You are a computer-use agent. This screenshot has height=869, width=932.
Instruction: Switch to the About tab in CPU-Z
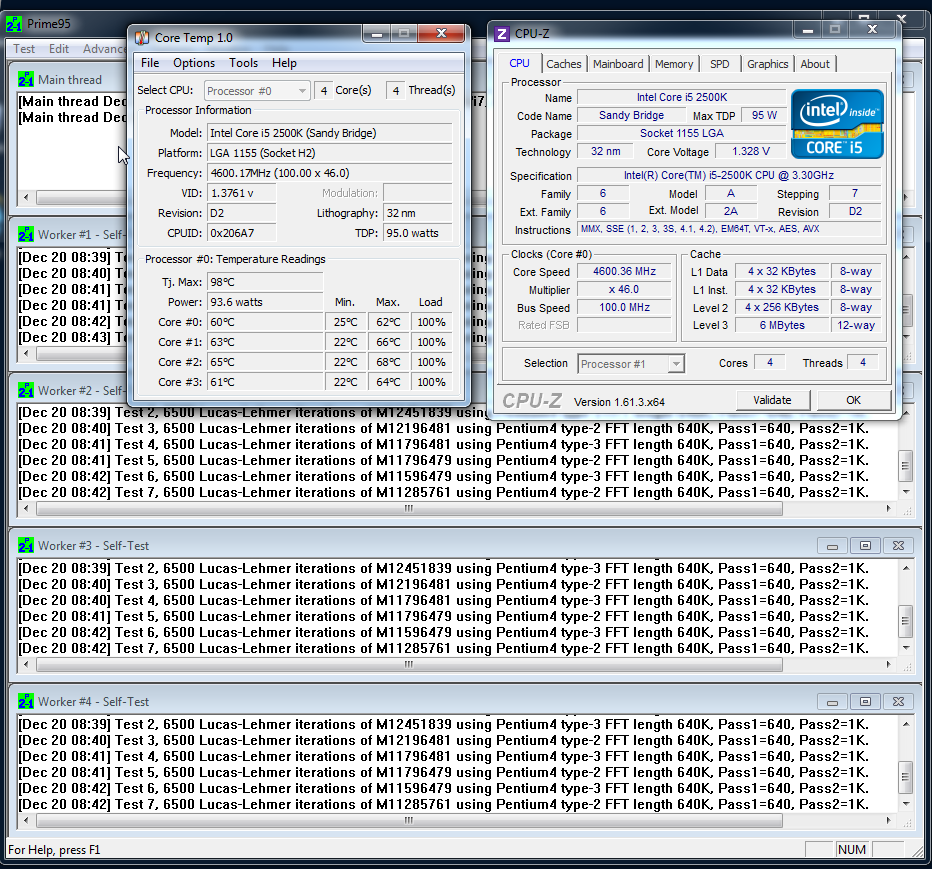[x=815, y=64]
